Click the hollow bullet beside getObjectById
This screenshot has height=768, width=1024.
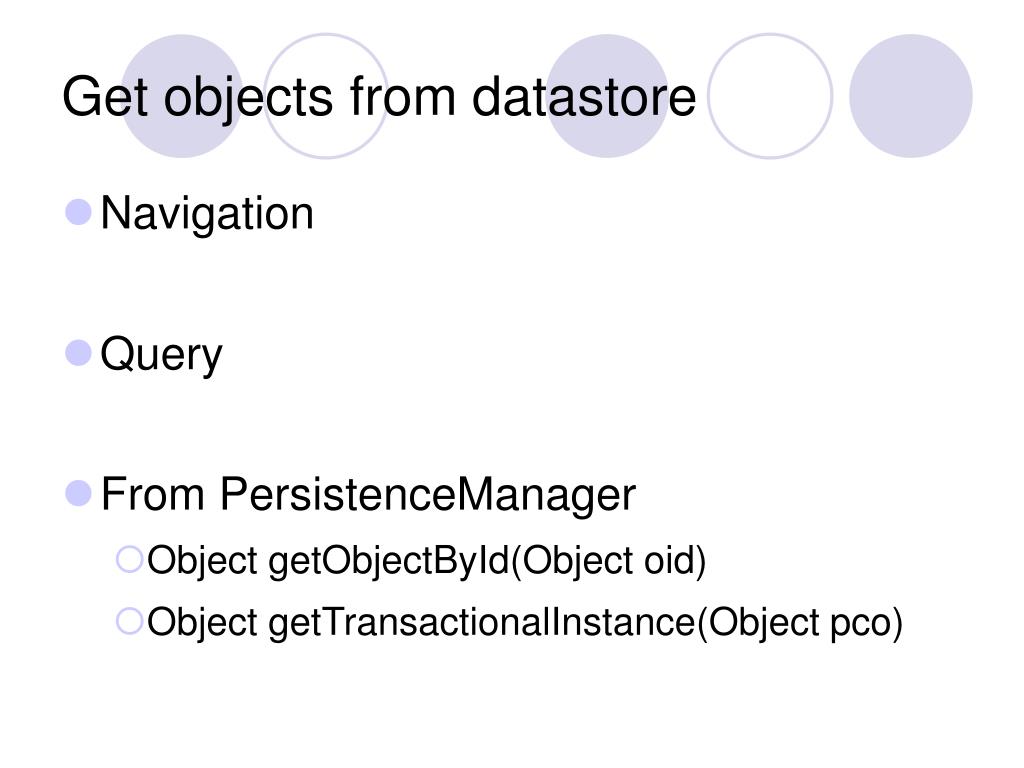coord(129,560)
